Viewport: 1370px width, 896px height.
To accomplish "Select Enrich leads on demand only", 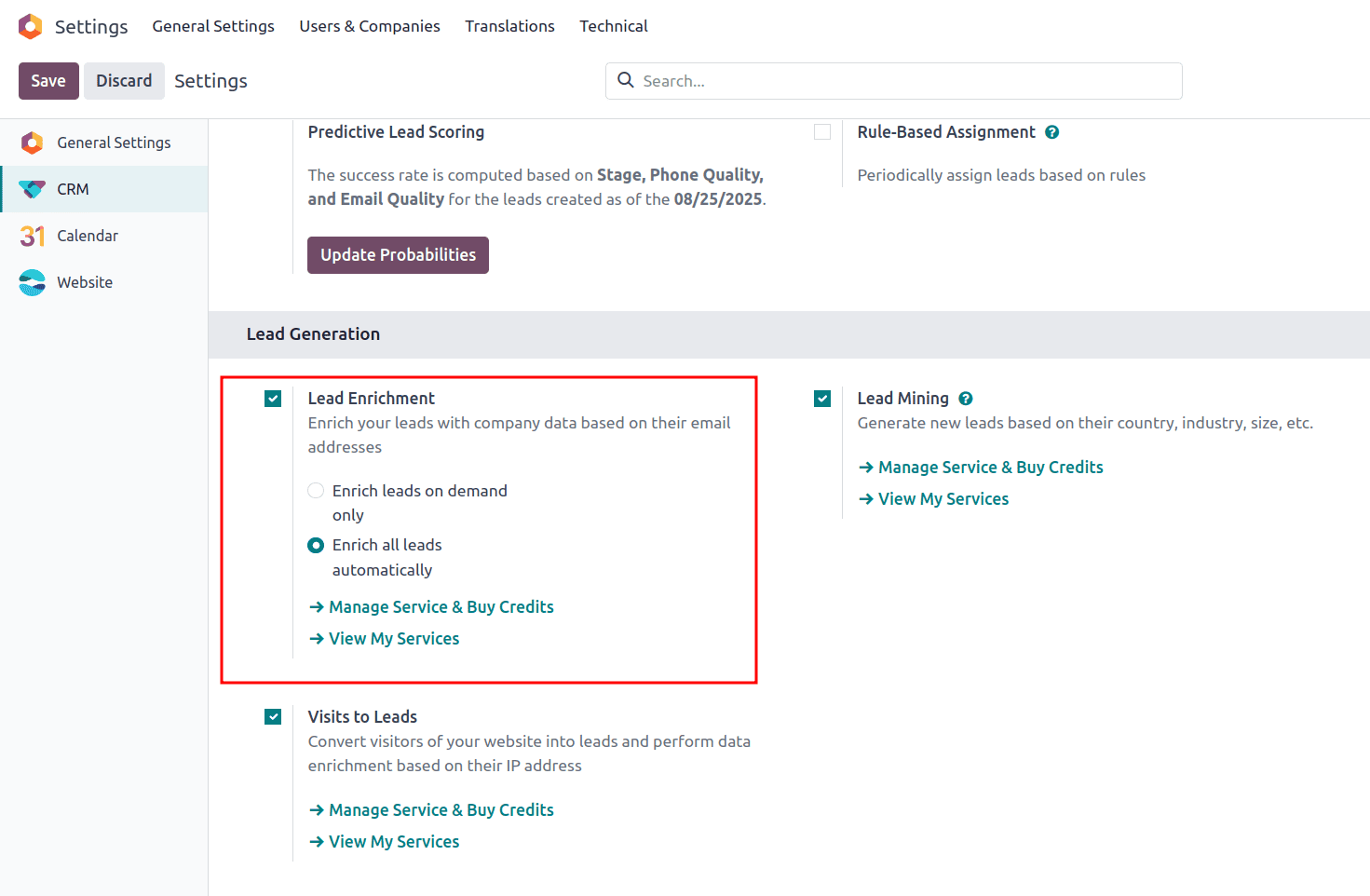I will tap(316, 490).
